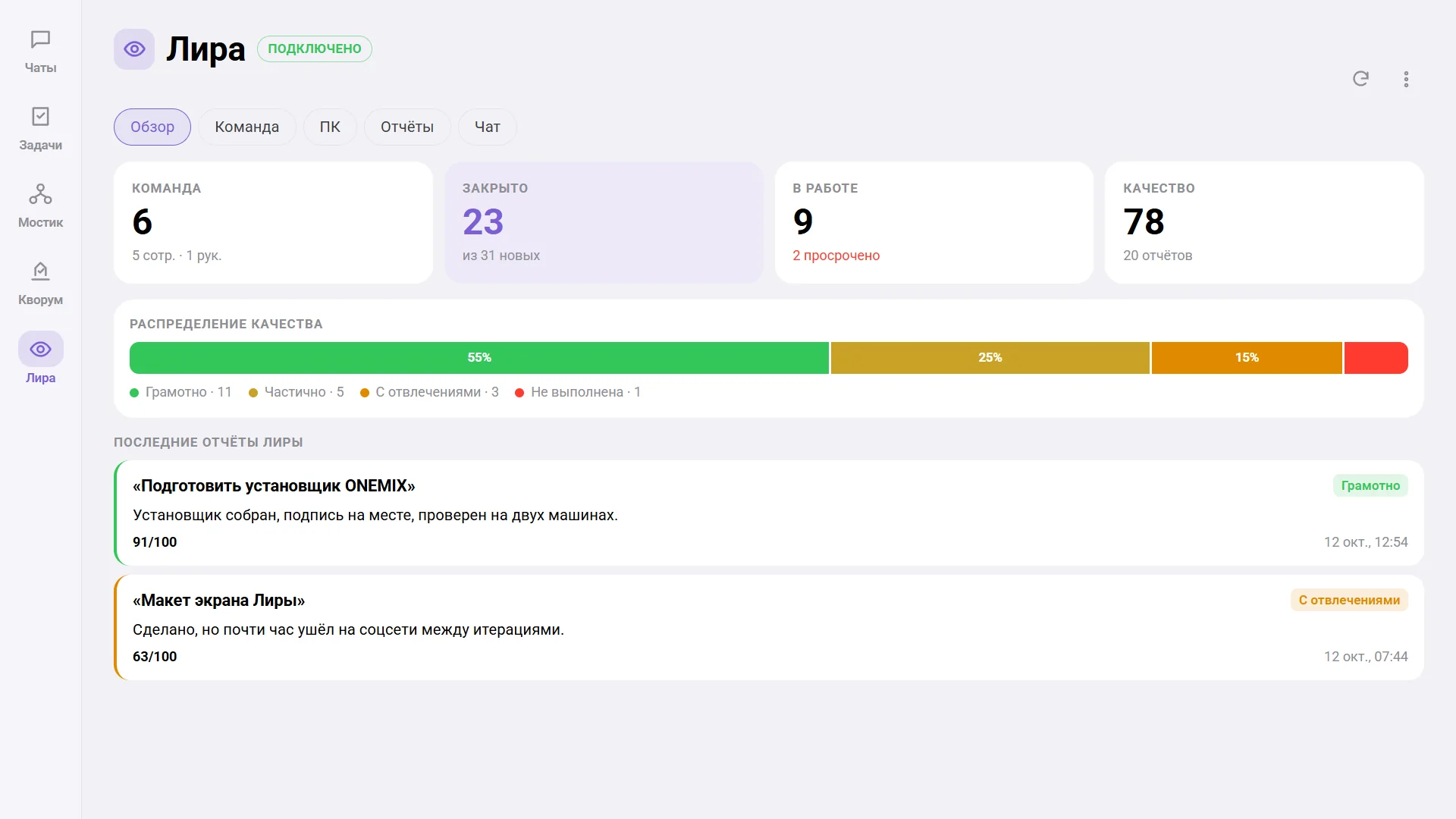Open the three-dot more options menu

[1406, 79]
